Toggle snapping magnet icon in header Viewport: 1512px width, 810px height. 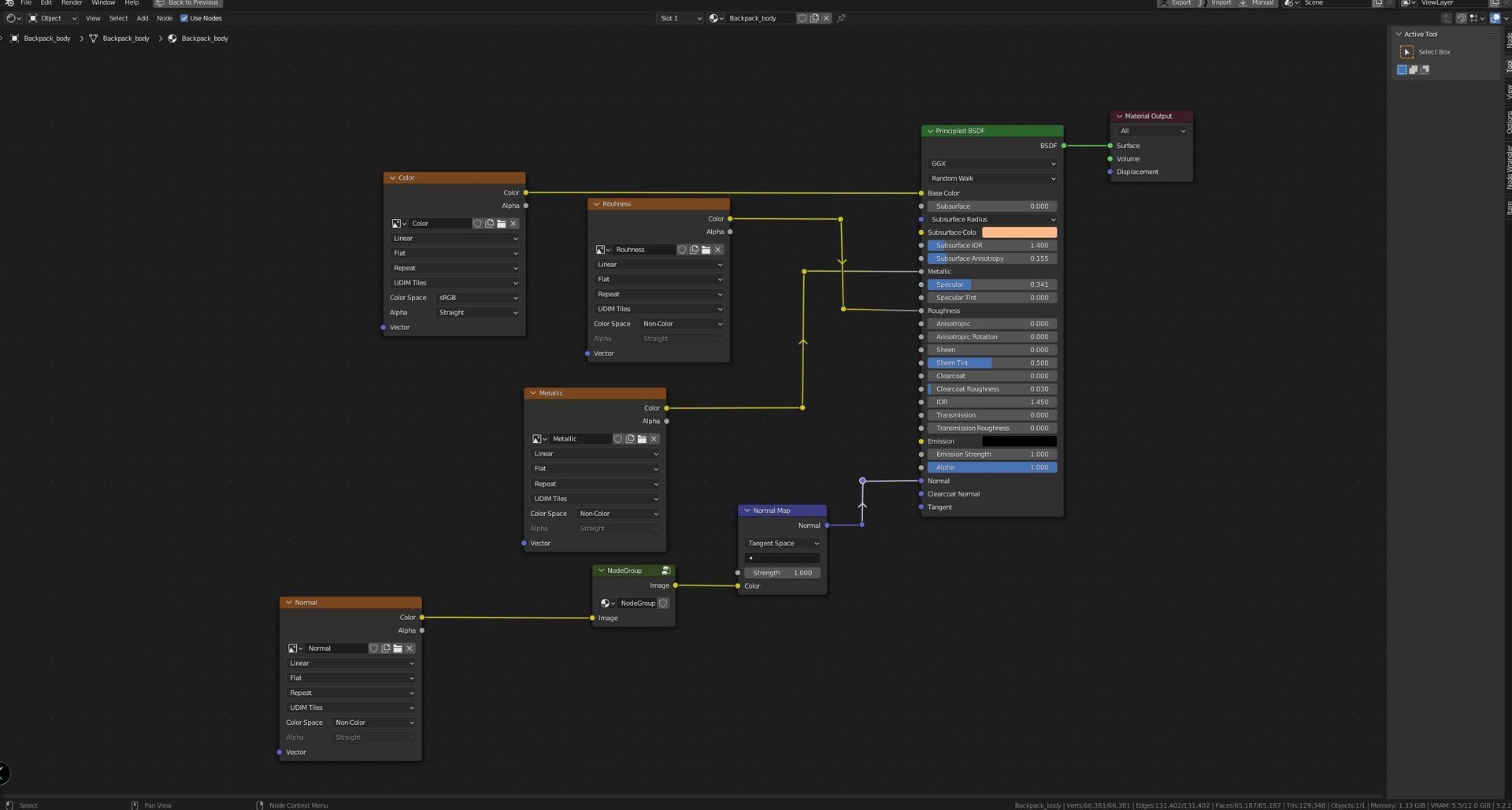1462,18
